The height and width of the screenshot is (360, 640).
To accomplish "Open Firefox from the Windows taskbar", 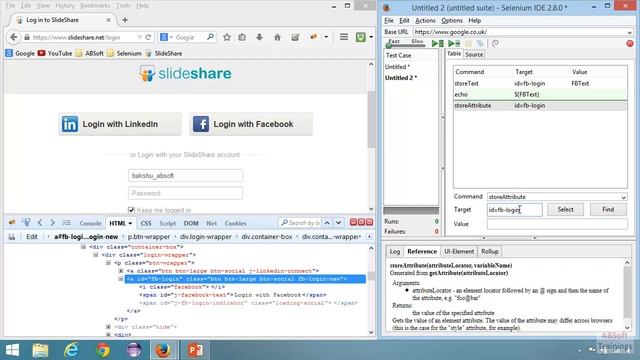I will (x=163, y=350).
